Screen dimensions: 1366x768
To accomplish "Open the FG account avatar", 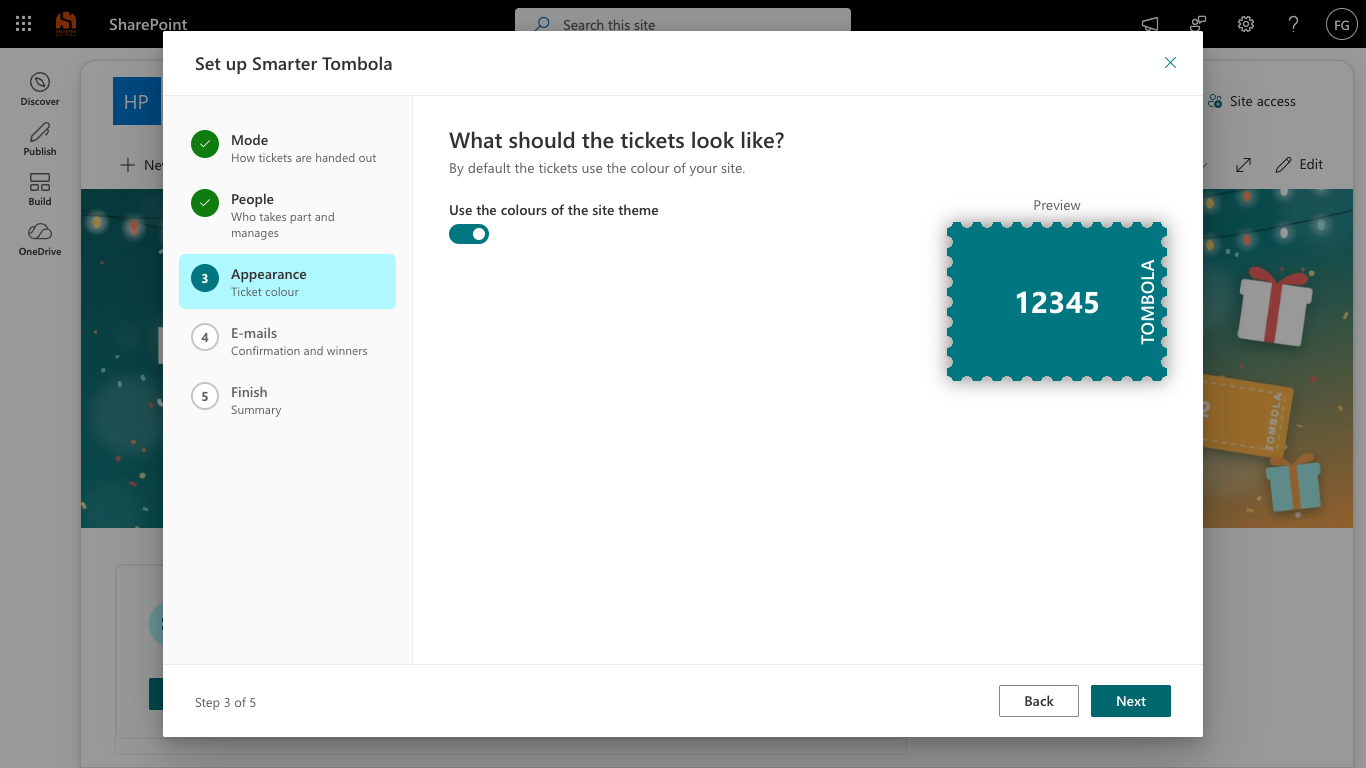I will (x=1342, y=24).
